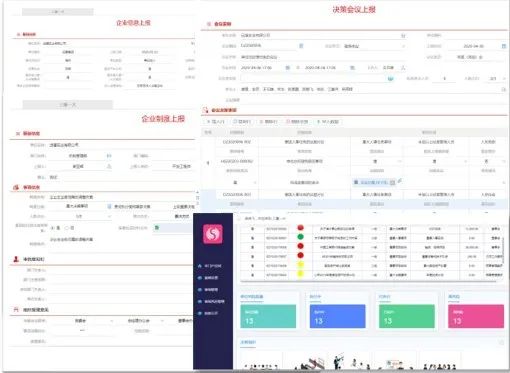Screen dimensions: 510x373
Task: Click the edit pencil icon next to attachment link
Action: pos(400,181)
